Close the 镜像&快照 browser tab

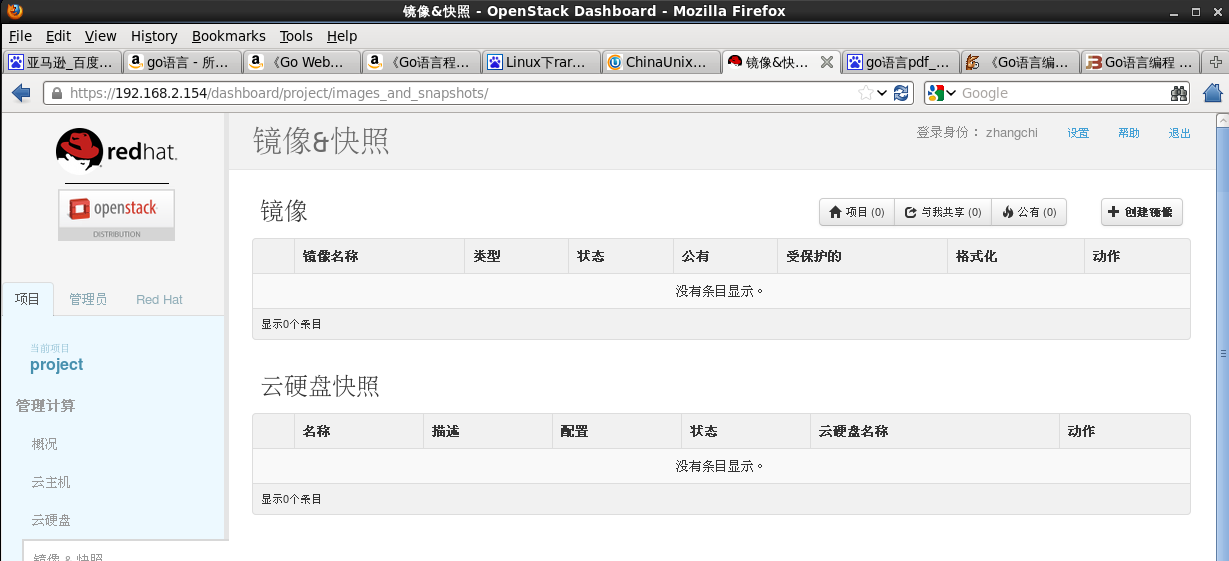click(826, 62)
